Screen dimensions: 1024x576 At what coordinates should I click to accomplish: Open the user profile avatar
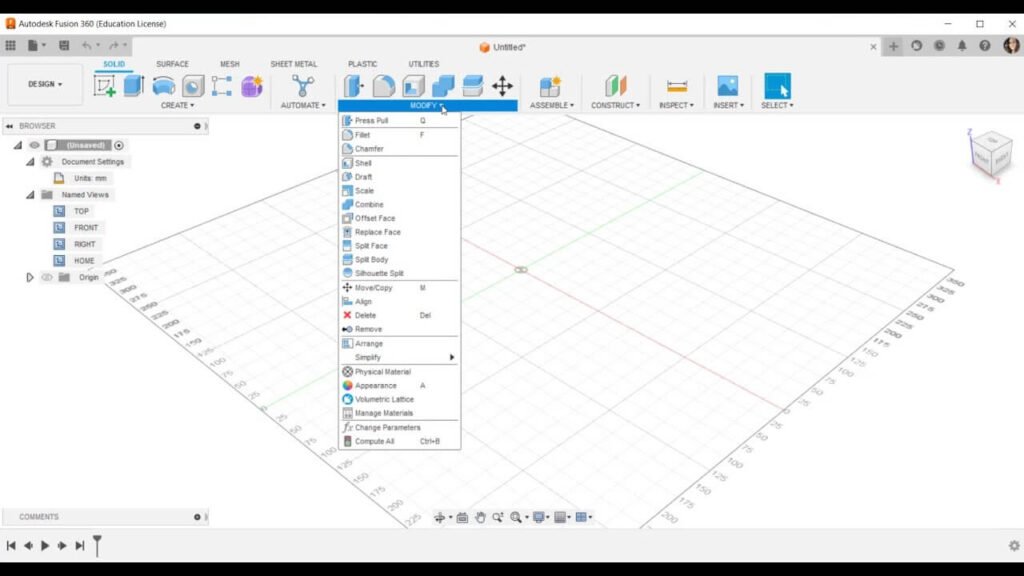(1012, 46)
